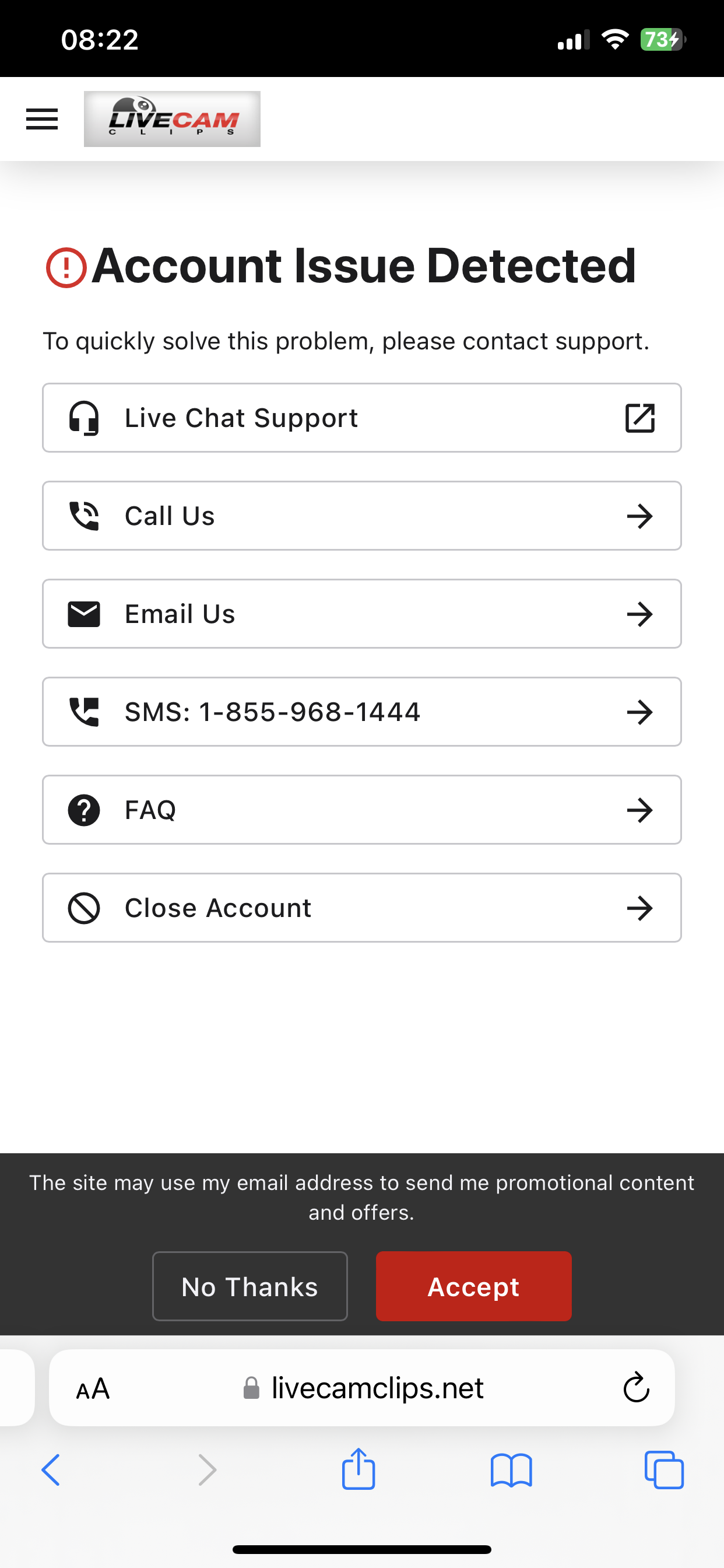
Task: Open Safari share sheet icon
Action: point(359,1469)
